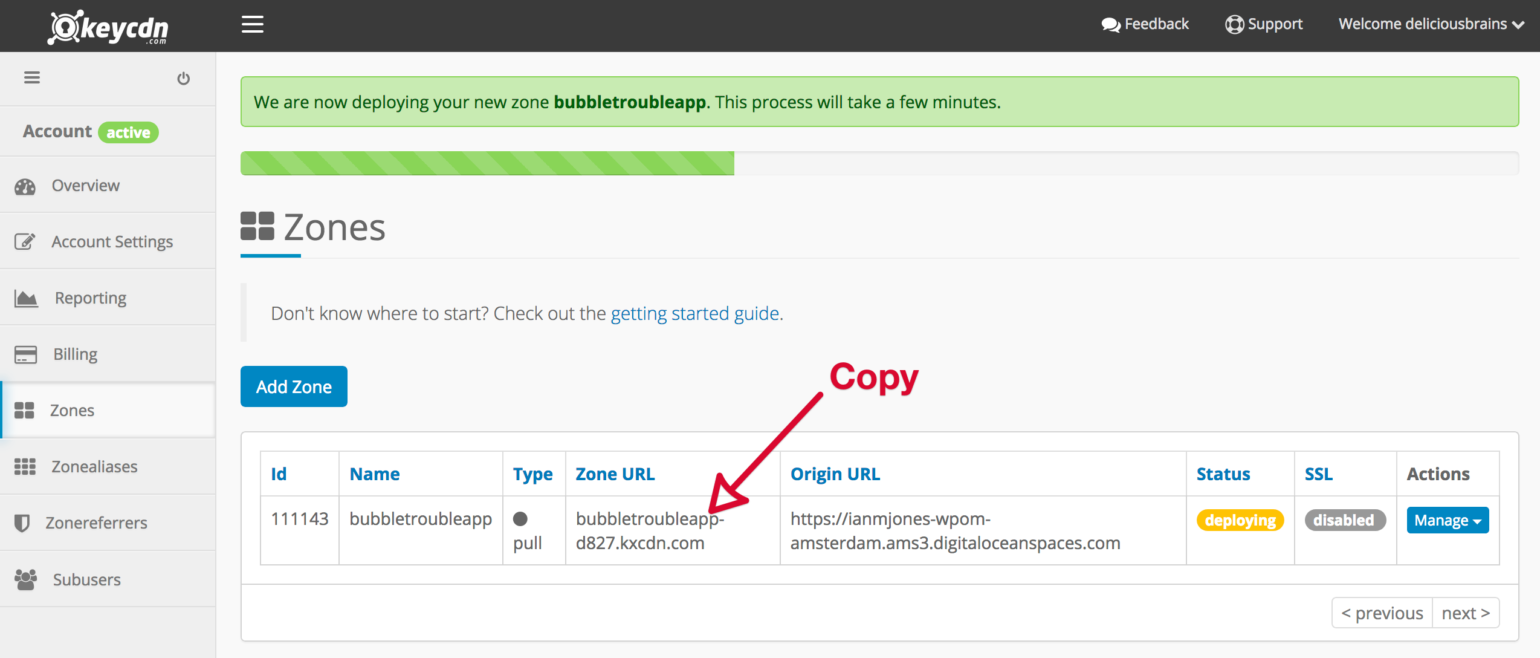Go to Reporting section
The image size is (1540, 658).
coord(108,297)
